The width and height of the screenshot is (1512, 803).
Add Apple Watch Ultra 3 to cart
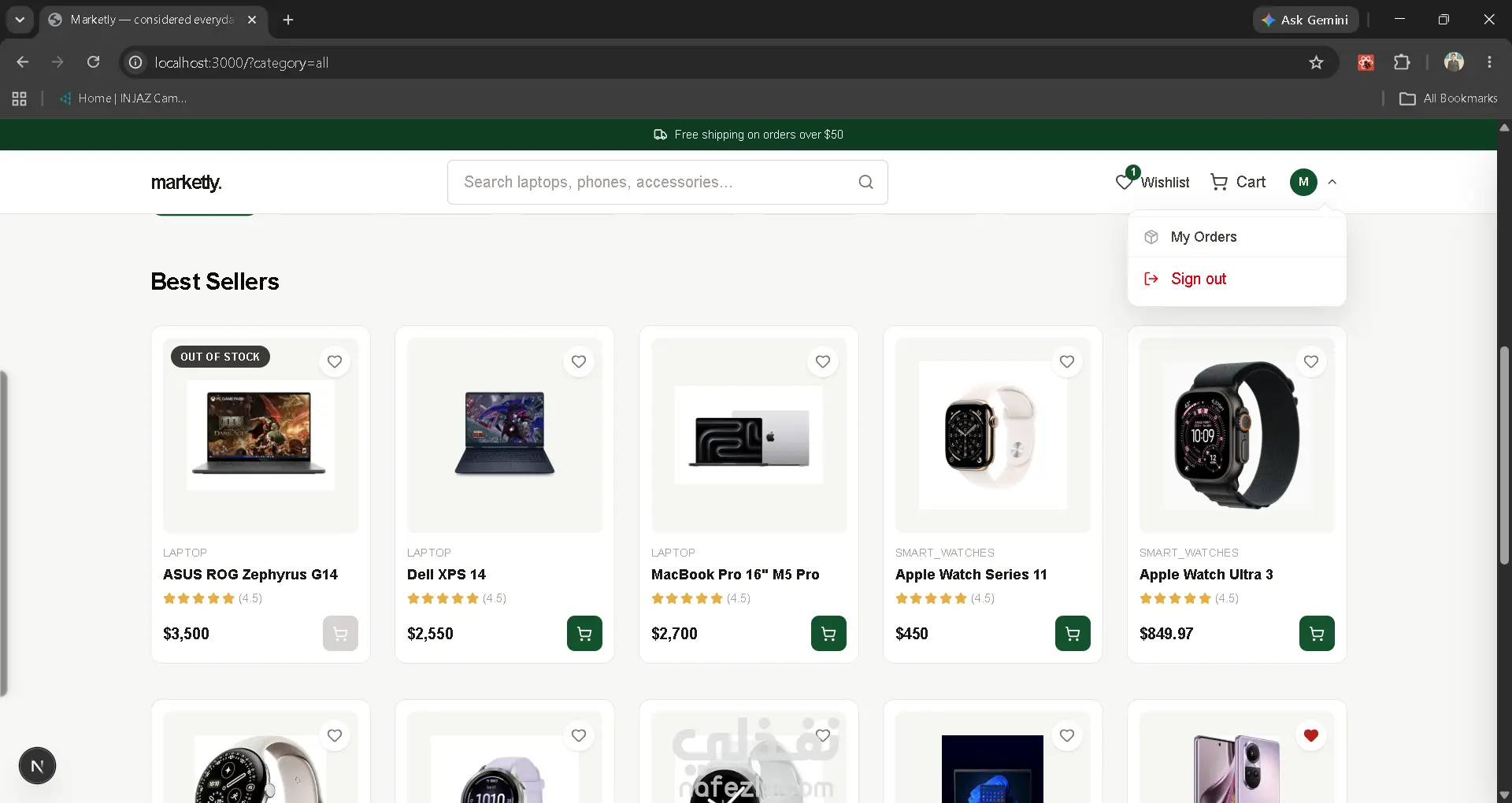[1317, 633]
